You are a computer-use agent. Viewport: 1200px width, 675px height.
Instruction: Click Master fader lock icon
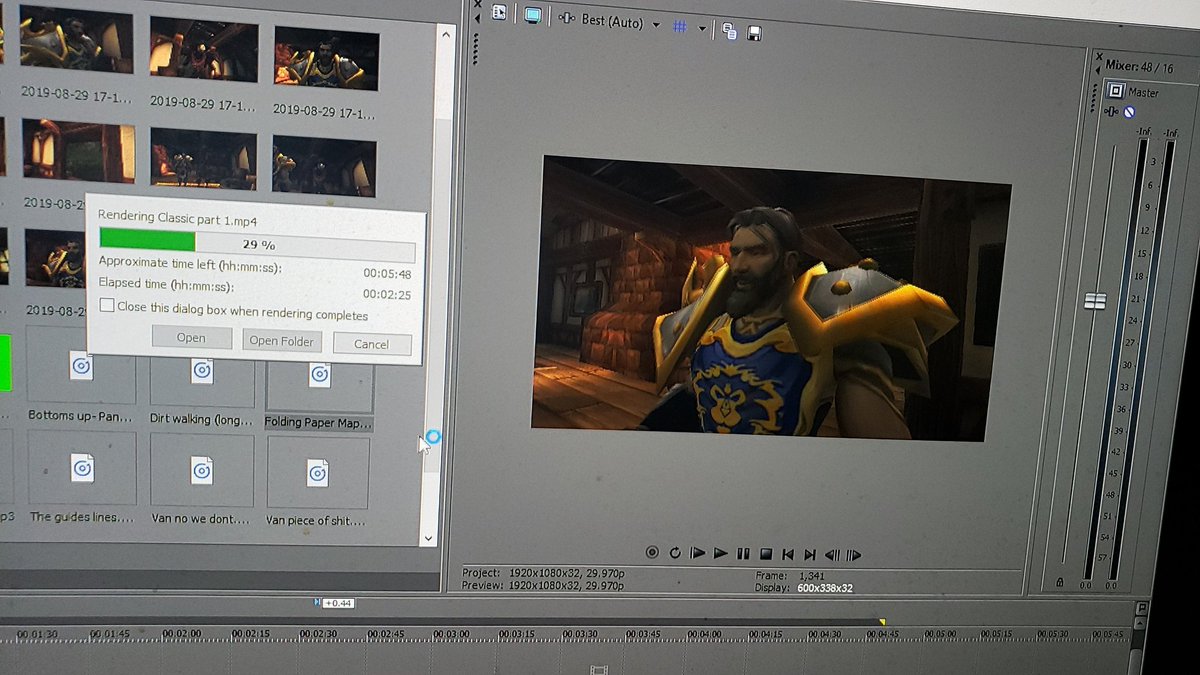point(1060,582)
